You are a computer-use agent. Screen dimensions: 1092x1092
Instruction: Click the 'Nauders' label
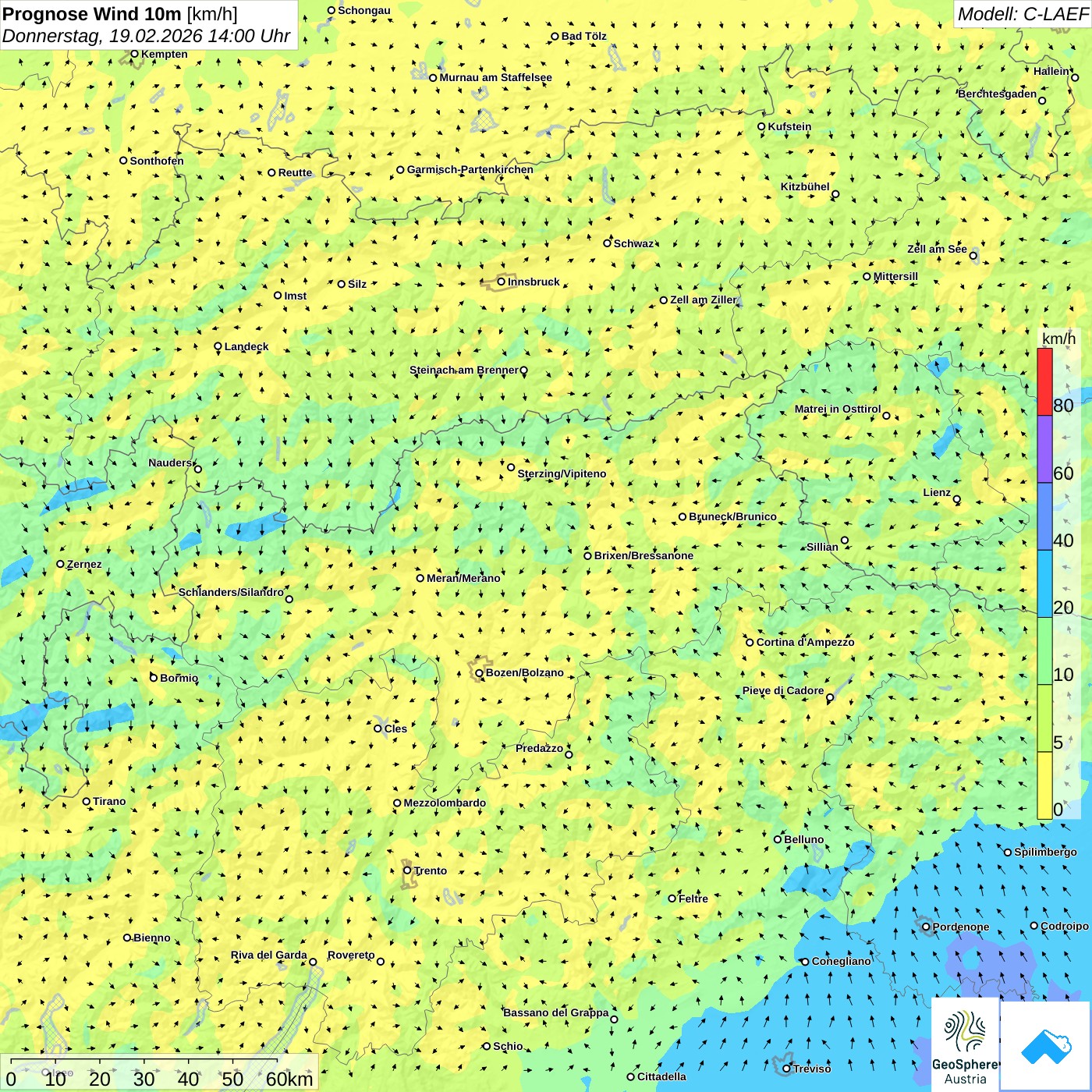pos(170,463)
